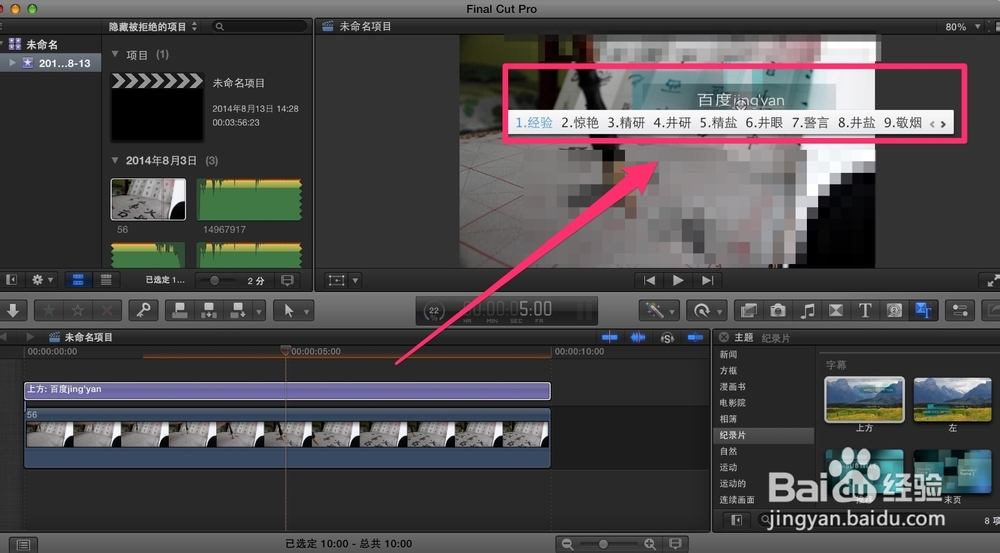Open the magic wand enhancements menu
The height and width of the screenshot is (553, 1000).
659,311
